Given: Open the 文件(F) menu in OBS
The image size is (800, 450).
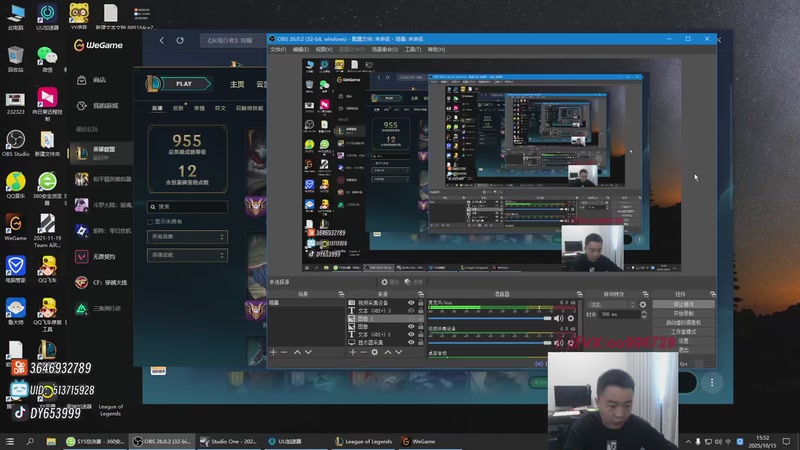Looking at the screenshot, I should pyautogui.click(x=278, y=49).
